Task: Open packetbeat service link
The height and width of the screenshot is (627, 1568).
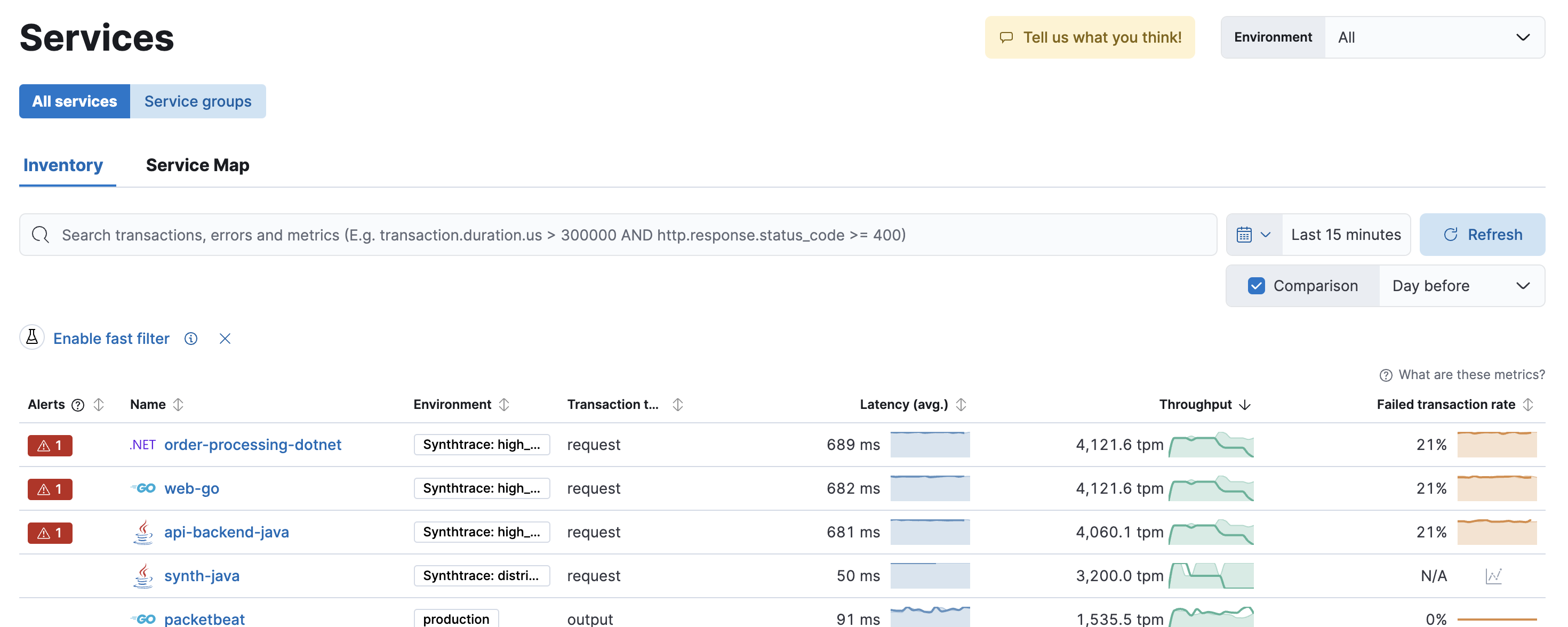Action: 204,619
